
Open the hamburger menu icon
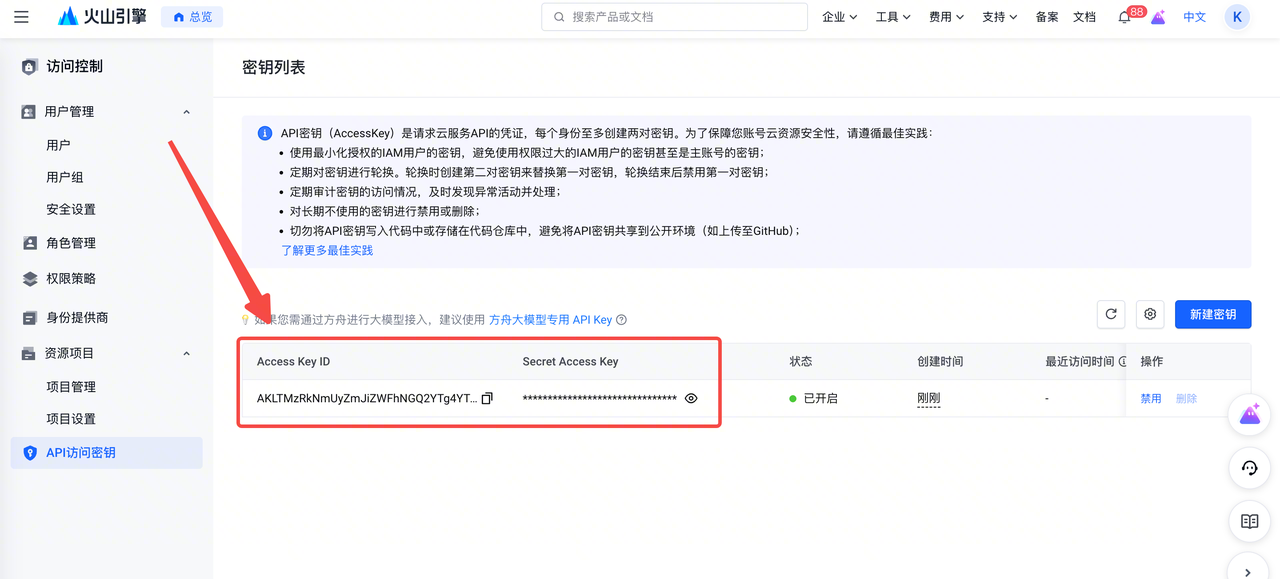point(21,17)
